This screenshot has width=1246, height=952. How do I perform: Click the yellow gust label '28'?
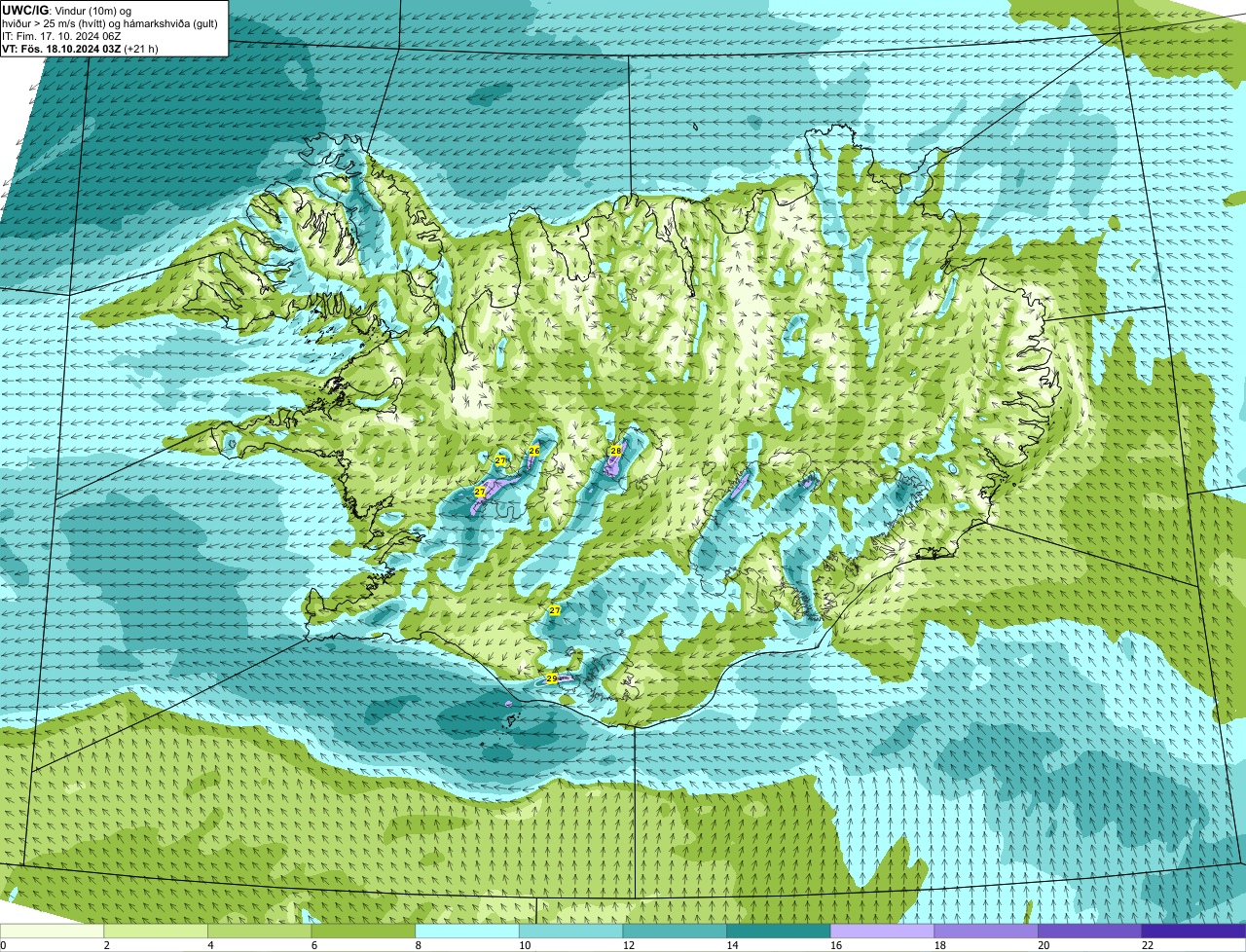click(615, 451)
